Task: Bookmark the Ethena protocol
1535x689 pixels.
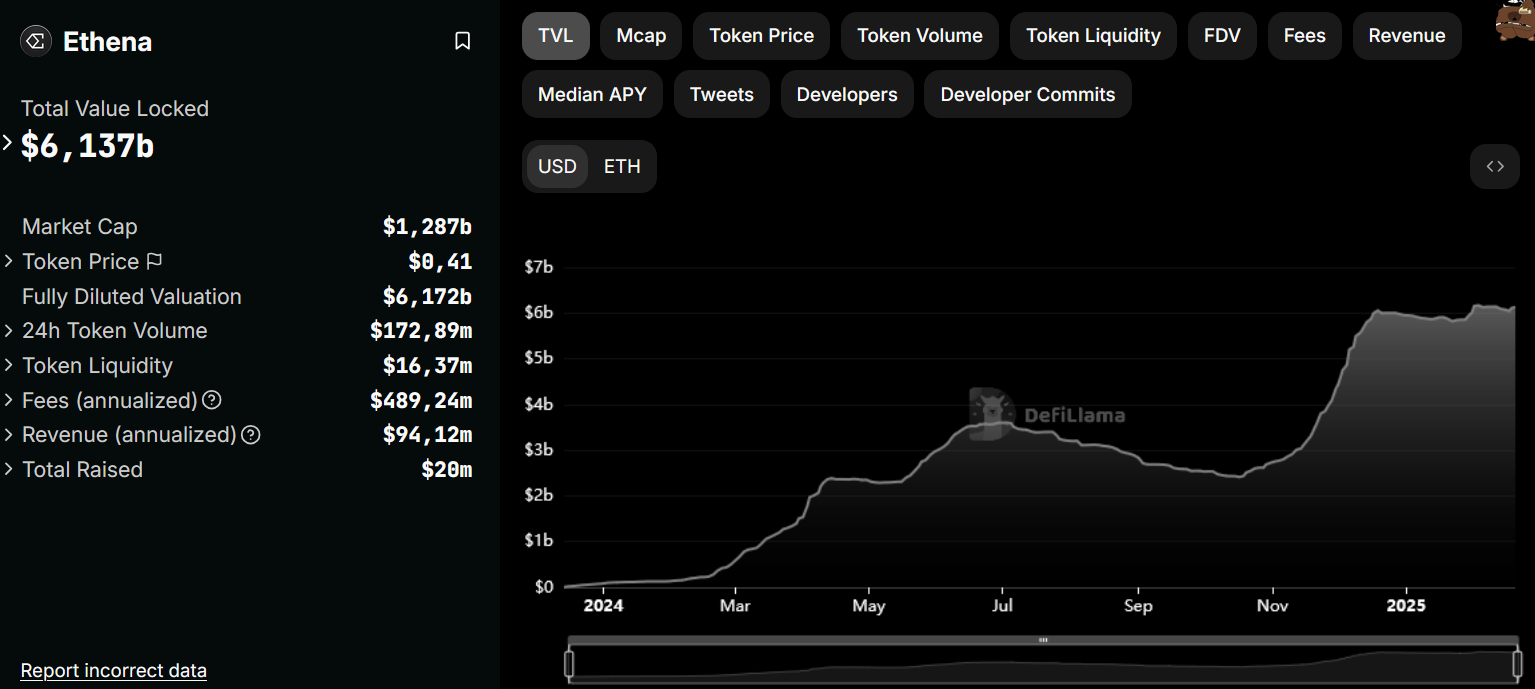Action: (x=462, y=41)
